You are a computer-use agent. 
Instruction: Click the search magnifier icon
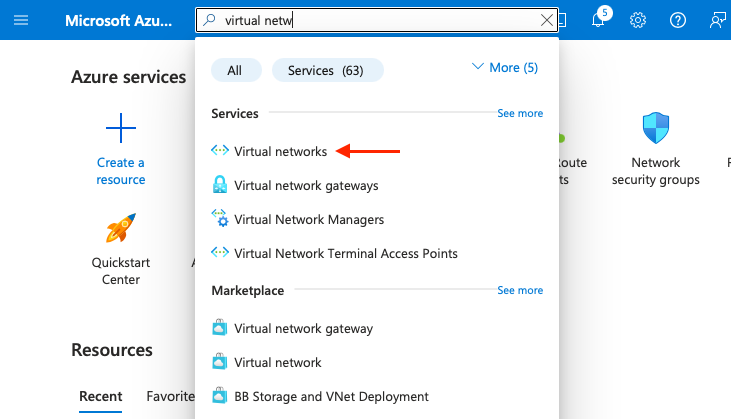point(210,20)
